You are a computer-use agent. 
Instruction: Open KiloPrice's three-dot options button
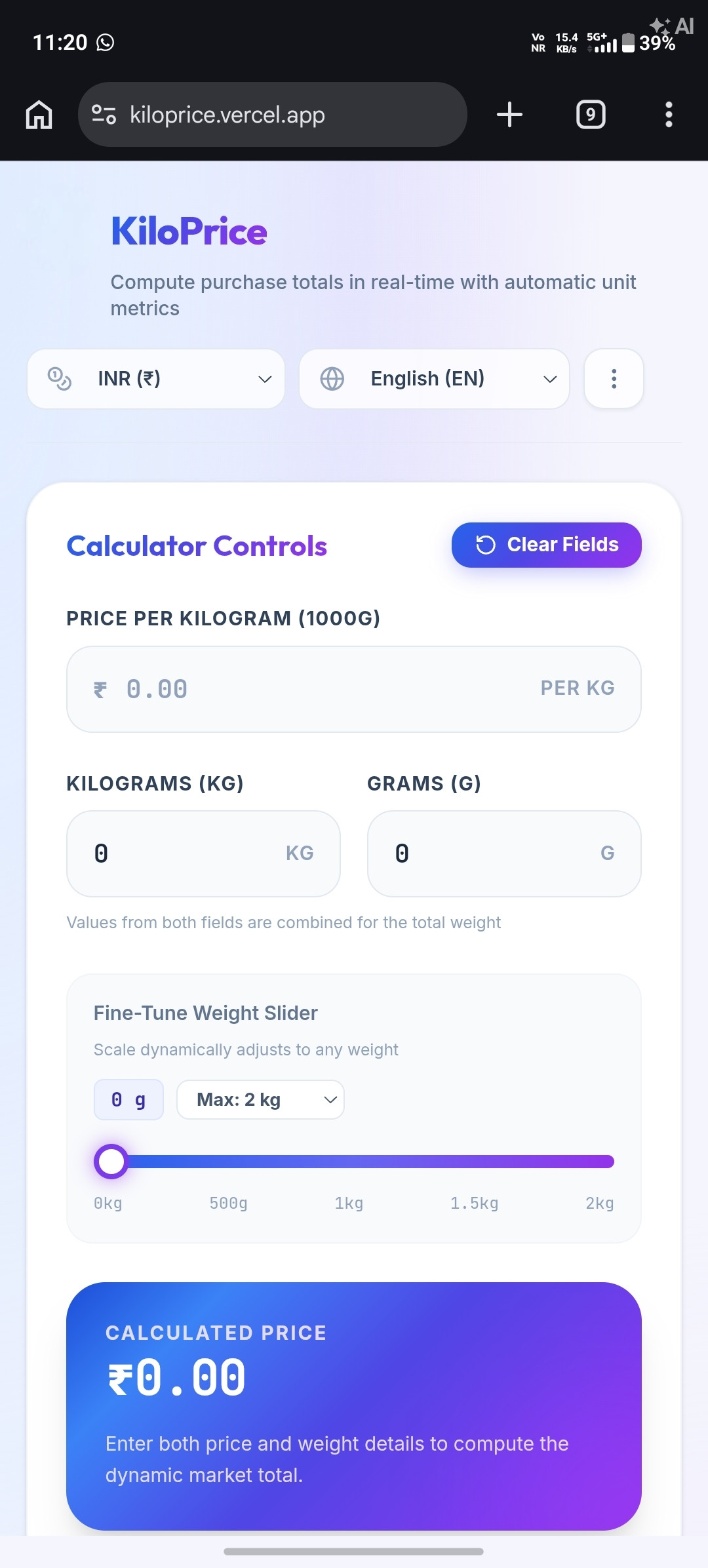(614, 379)
